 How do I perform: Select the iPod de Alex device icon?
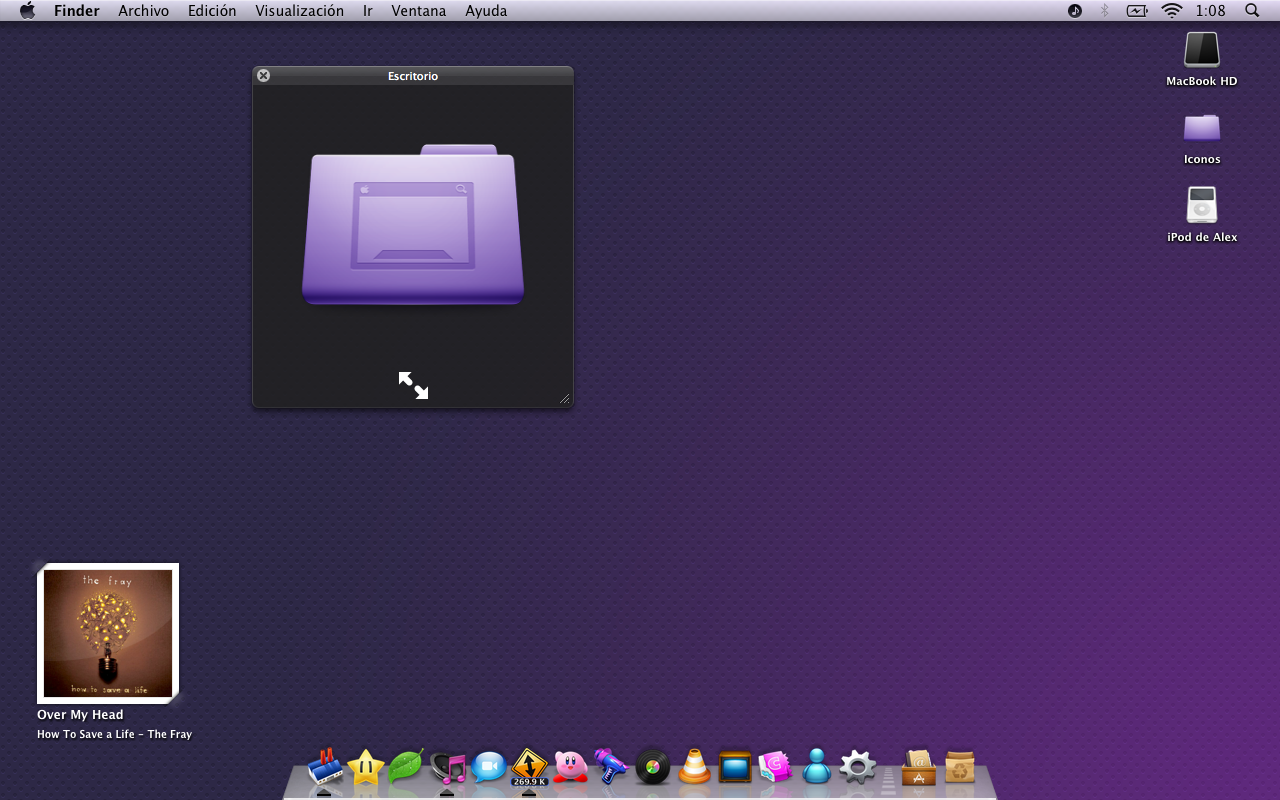(1202, 205)
